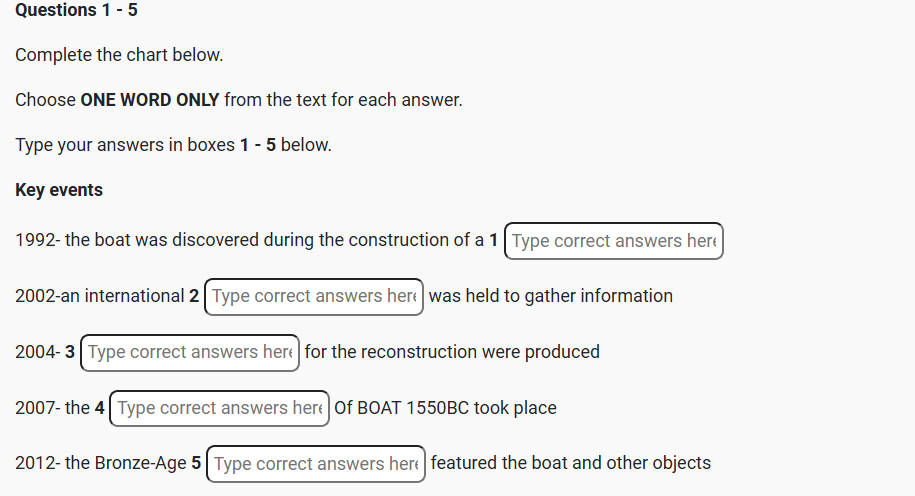Click "was held to gather information" text
The image size is (915, 496).
(551, 297)
